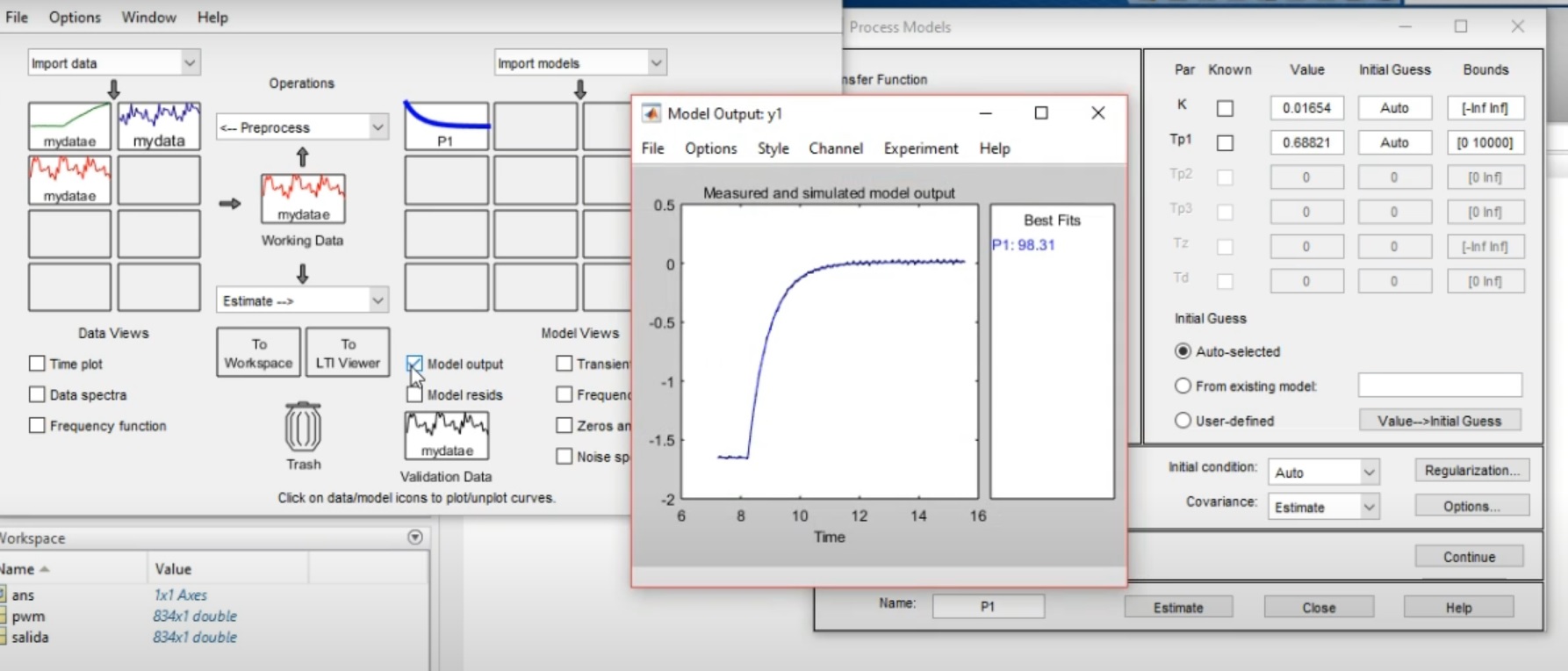Select the blue mydata dataset icon
1568x671 pixels.
(x=159, y=126)
